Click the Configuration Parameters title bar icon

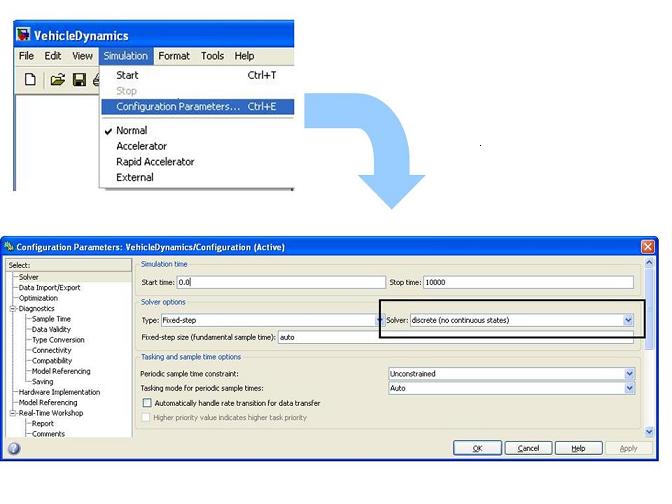click(9, 246)
